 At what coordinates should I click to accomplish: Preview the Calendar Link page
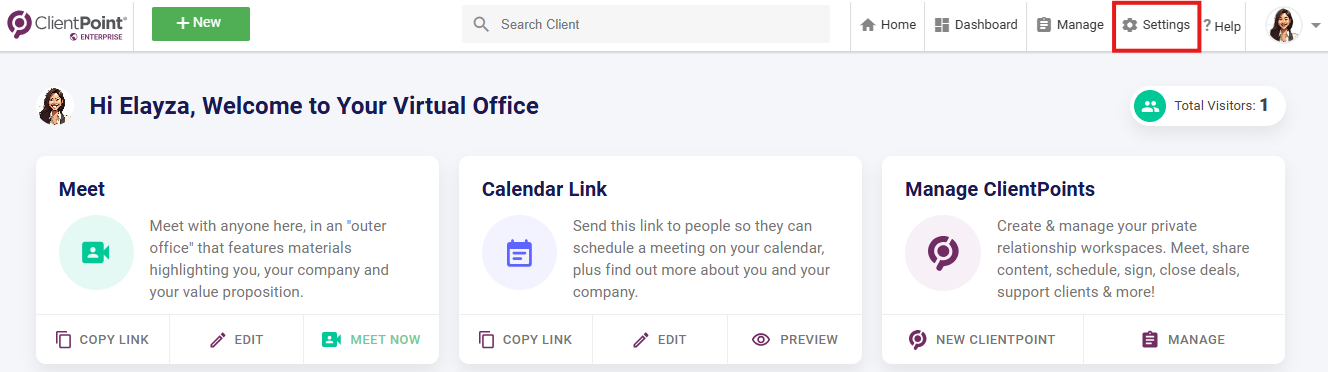[794, 340]
